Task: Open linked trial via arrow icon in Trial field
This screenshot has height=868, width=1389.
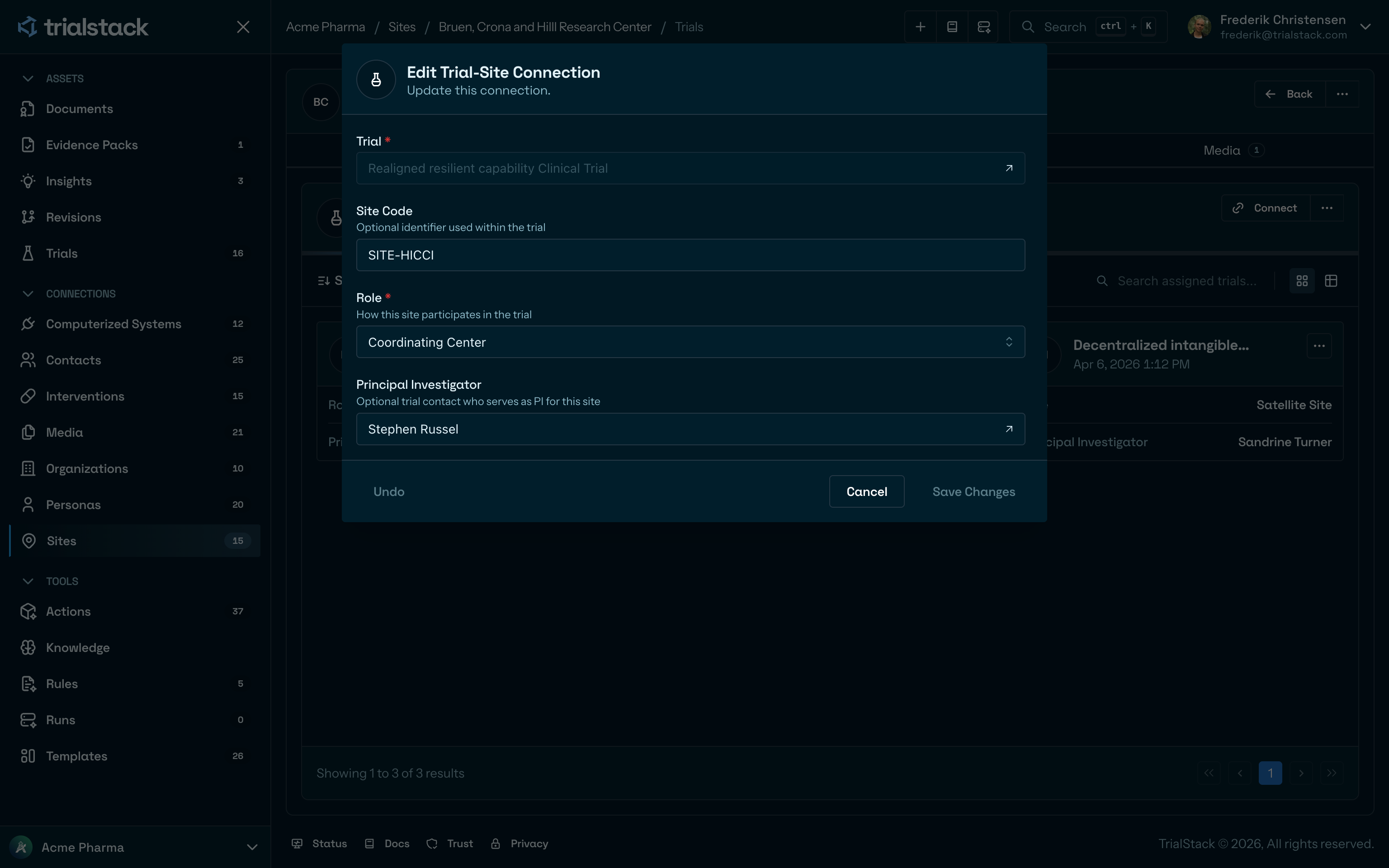Action: pos(1009,168)
